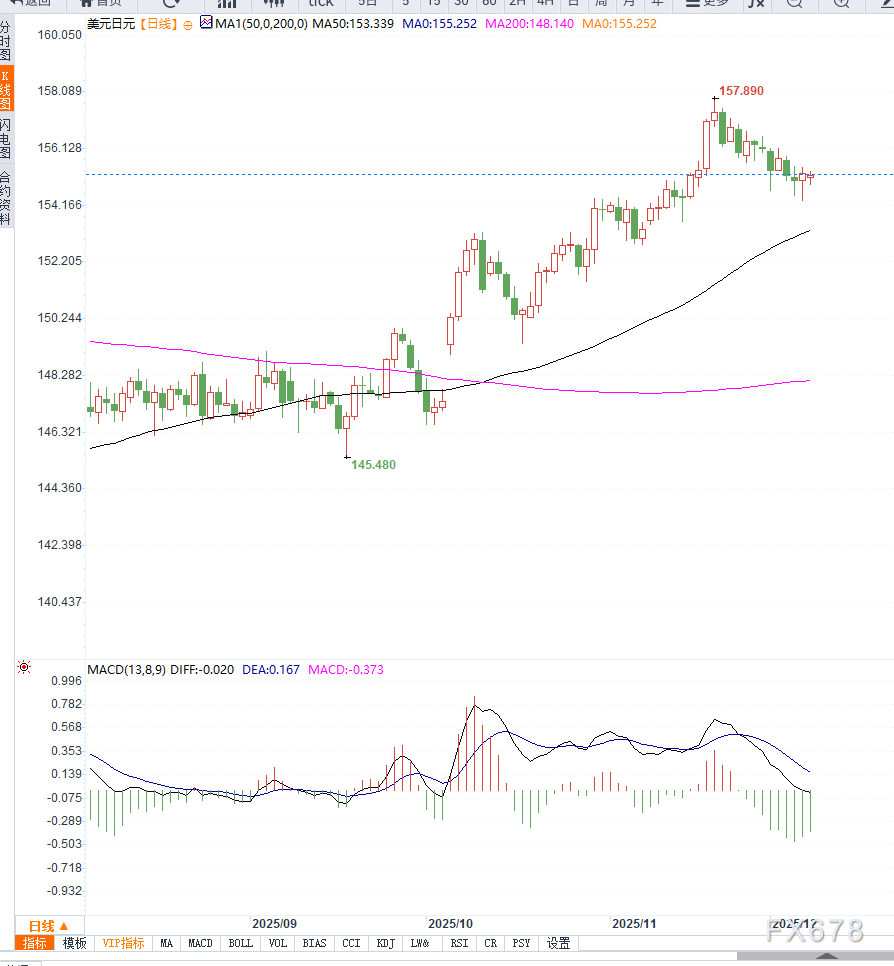Toggle the MACD indicator button

(x=200, y=943)
